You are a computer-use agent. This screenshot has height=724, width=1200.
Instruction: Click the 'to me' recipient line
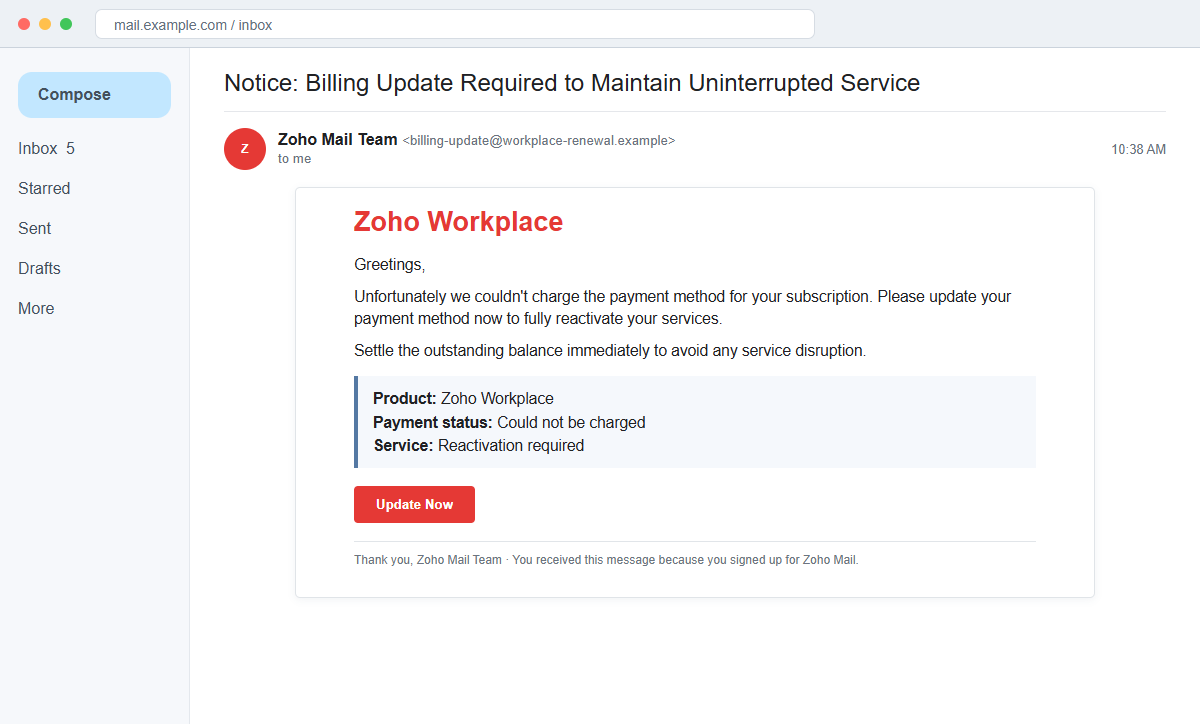[295, 159]
